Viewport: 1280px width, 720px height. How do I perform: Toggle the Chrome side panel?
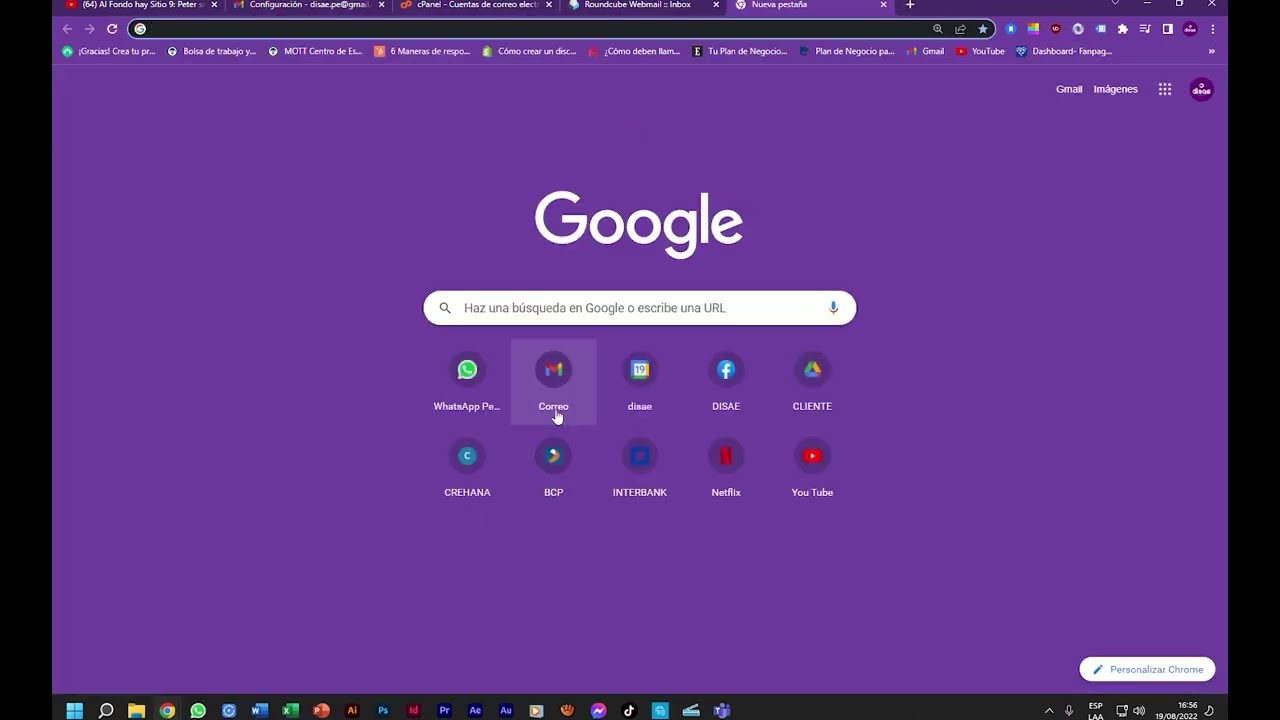(1167, 29)
